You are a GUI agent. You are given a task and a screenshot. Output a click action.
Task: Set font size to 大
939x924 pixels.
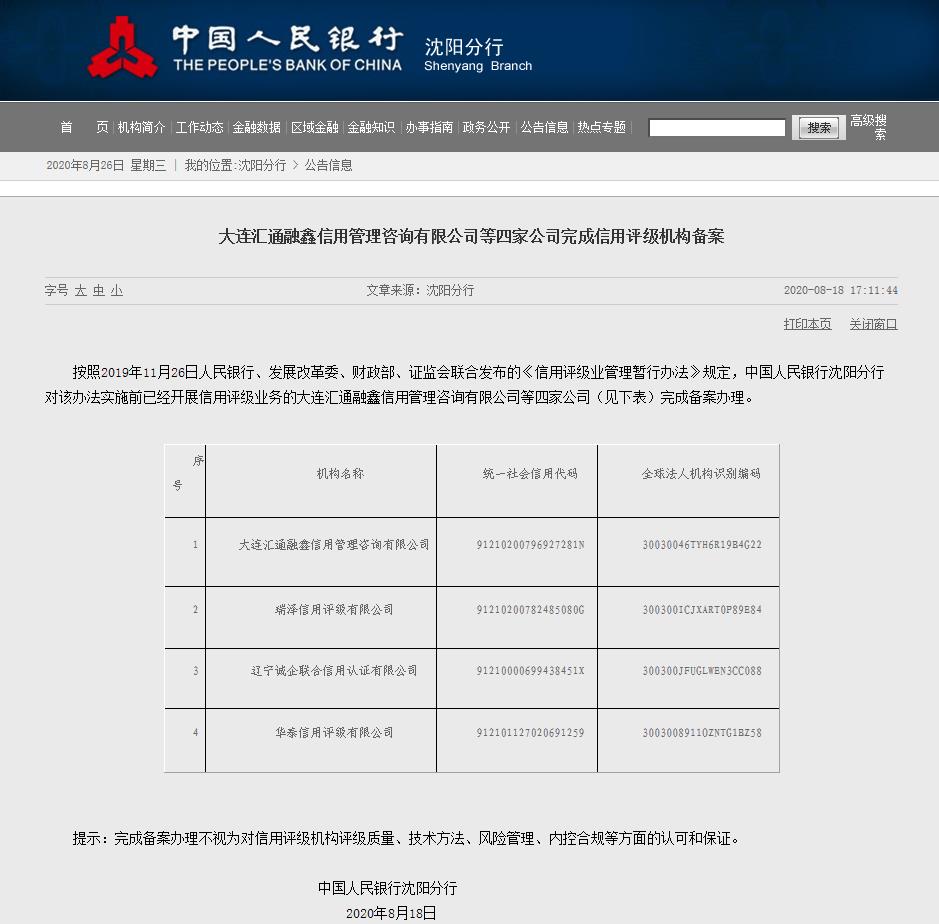(81, 291)
